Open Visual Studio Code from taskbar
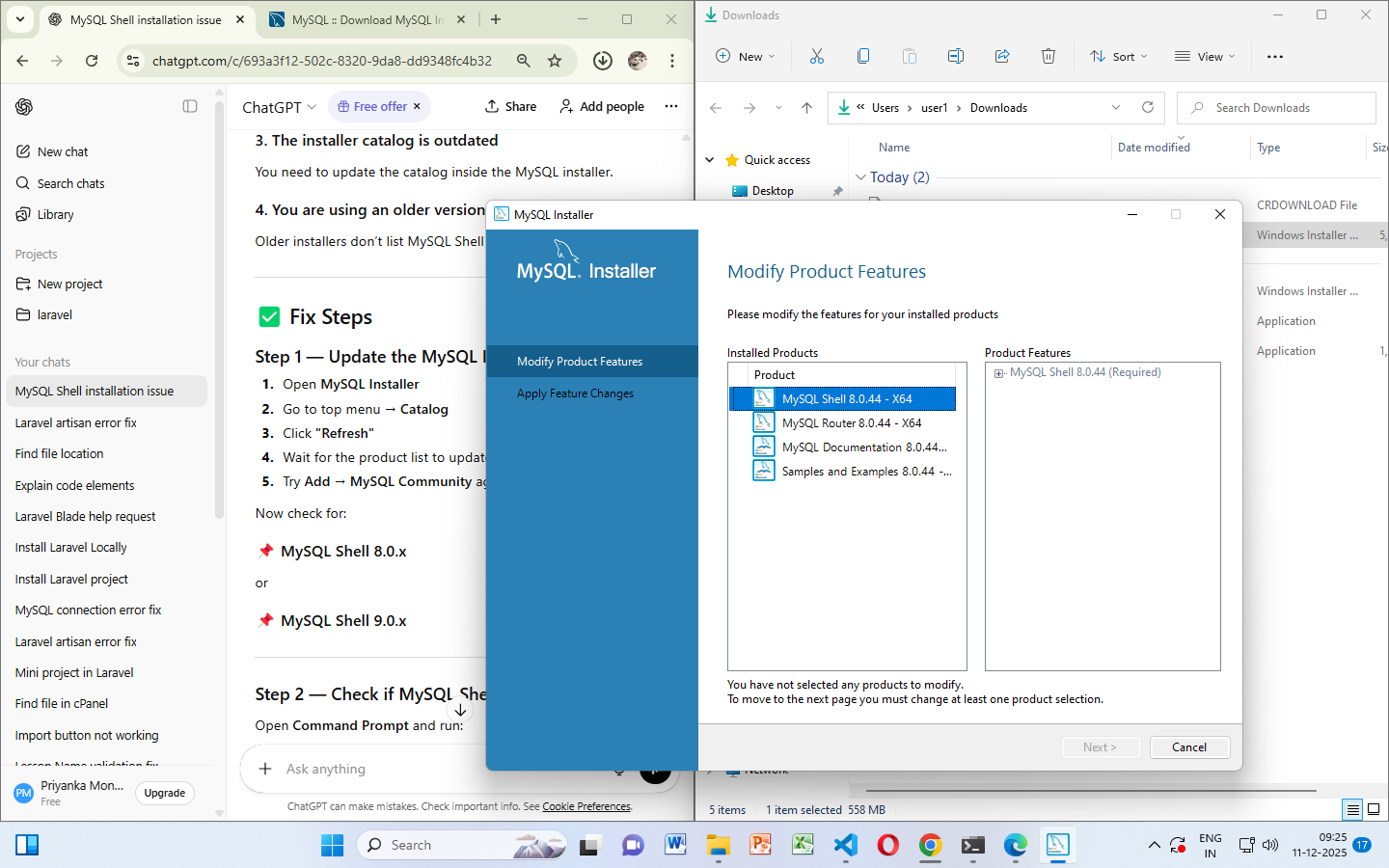The image size is (1389, 868). 845,845
